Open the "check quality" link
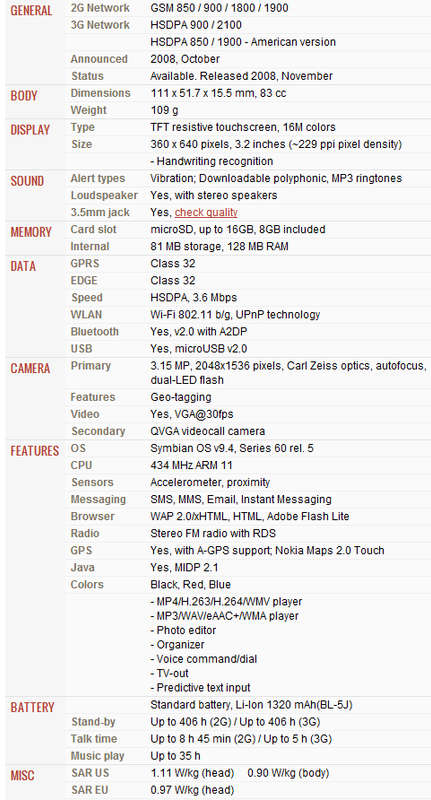The width and height of the screenshot is (431, 800). pos(206,213)
